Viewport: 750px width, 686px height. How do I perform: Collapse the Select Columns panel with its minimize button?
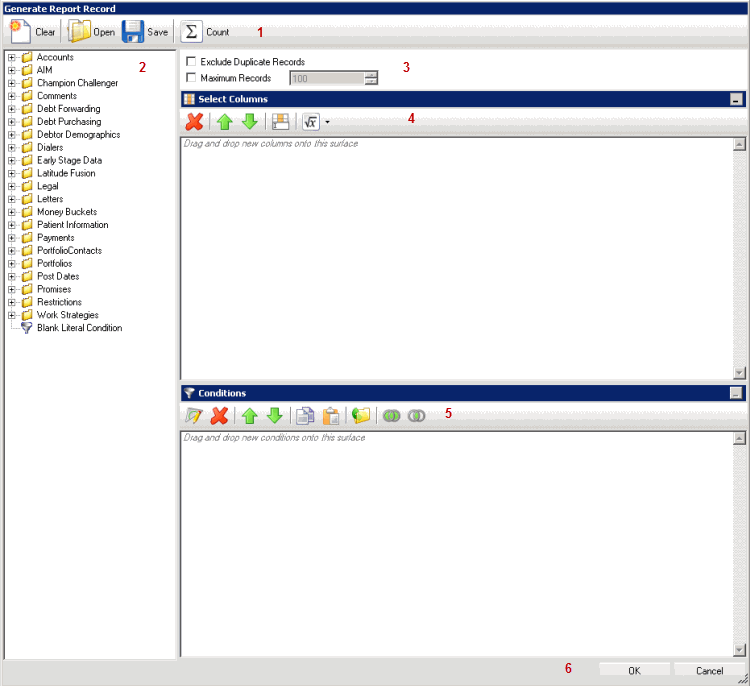[736, 100]
